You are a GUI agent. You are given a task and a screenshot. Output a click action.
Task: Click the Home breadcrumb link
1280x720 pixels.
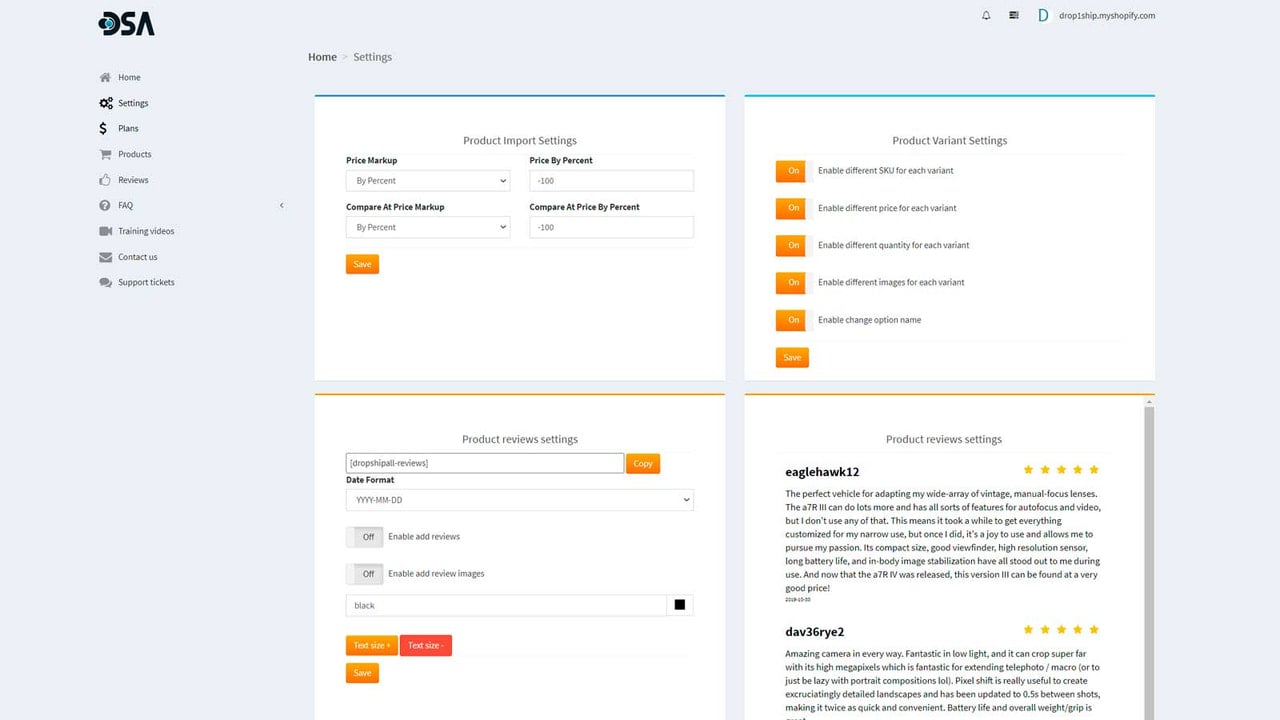pyautogui.click(x=322, y=57)
